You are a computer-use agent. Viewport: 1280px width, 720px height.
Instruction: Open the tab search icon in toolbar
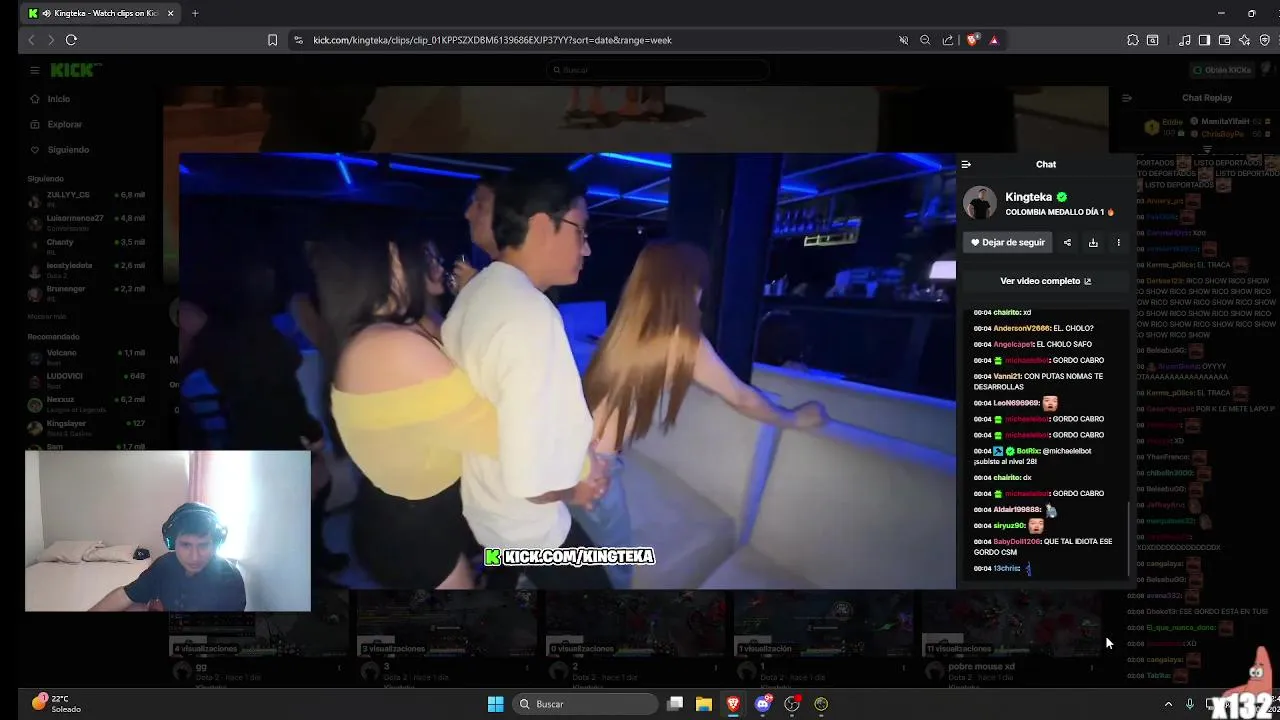point(1153,40)
